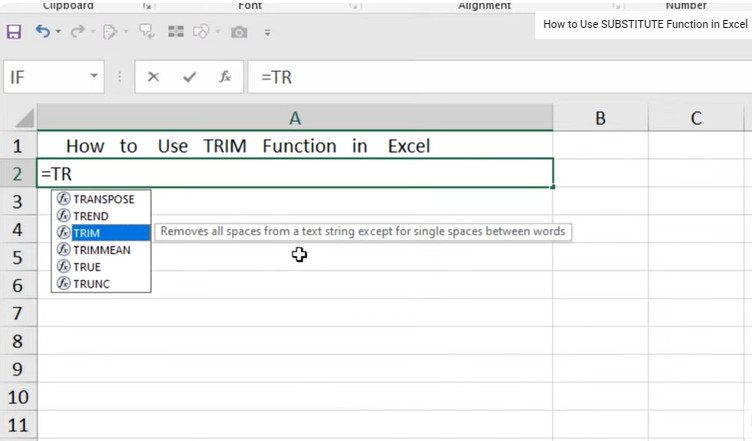This screenshot has height=441, width=752.
Task: Click the page-with-pencil icon in Quick Access Toolbar
Action: 110,32
